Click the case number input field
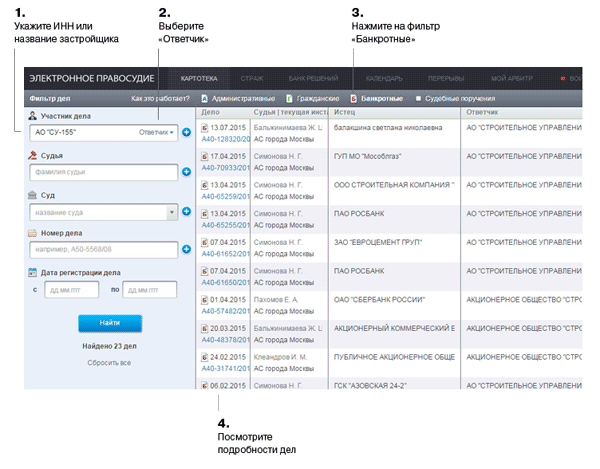 [104, 249]
